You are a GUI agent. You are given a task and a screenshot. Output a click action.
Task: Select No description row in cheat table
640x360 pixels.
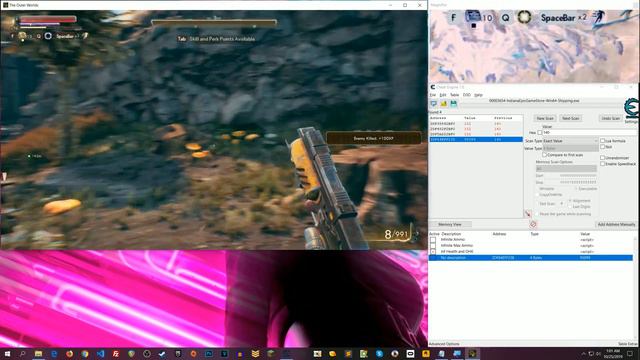531,258
